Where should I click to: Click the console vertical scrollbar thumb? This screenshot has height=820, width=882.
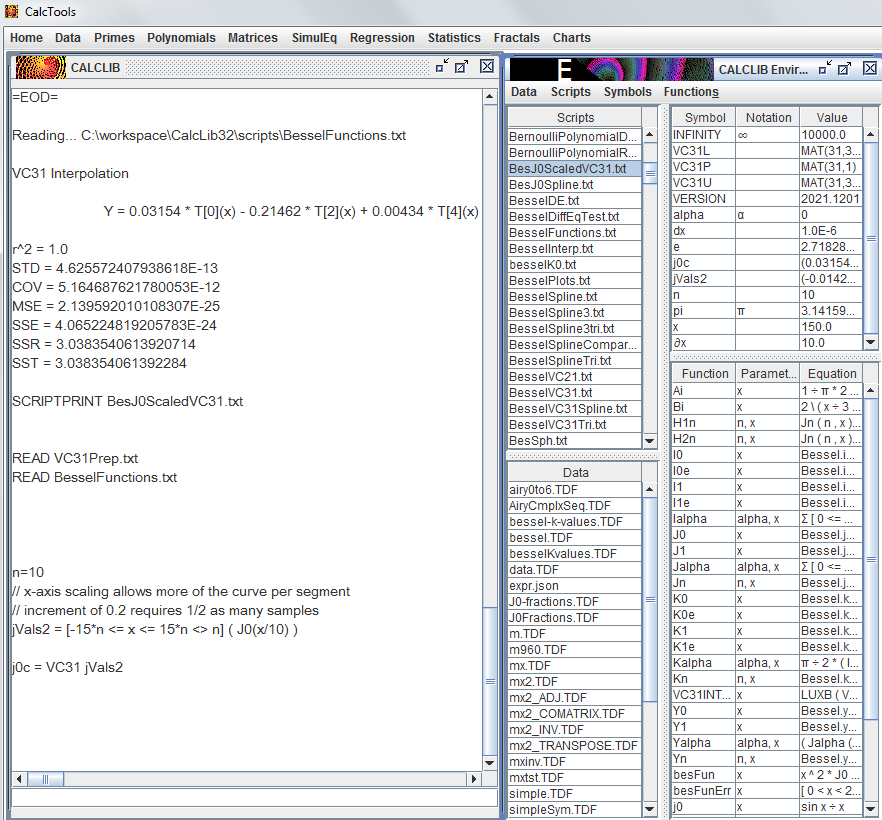(x=490, y=682)
